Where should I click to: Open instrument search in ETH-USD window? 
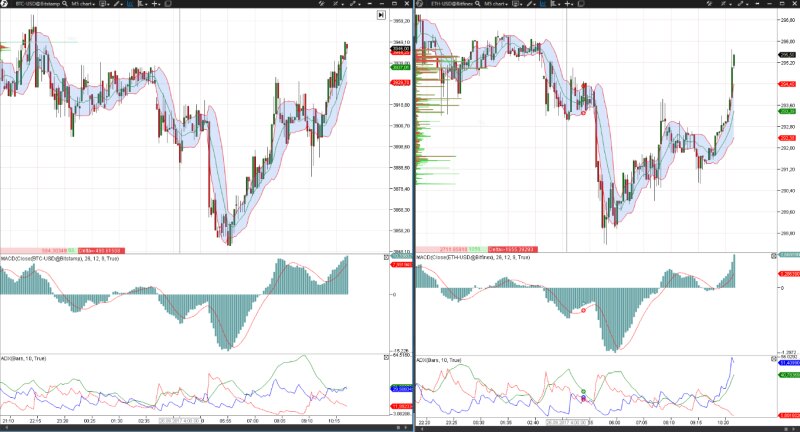coord(478,4)
